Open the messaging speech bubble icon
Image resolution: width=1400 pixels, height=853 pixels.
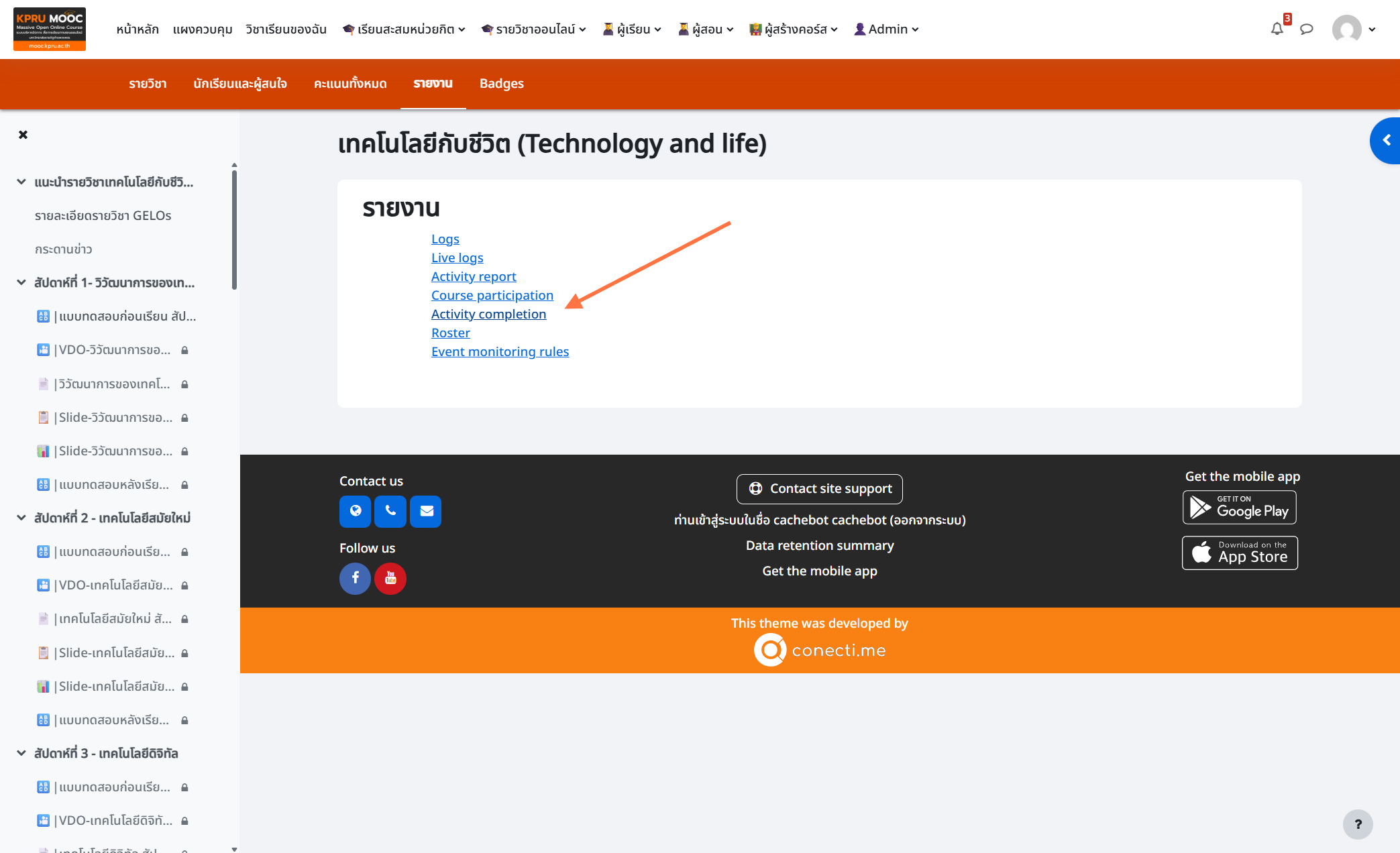1306,29
